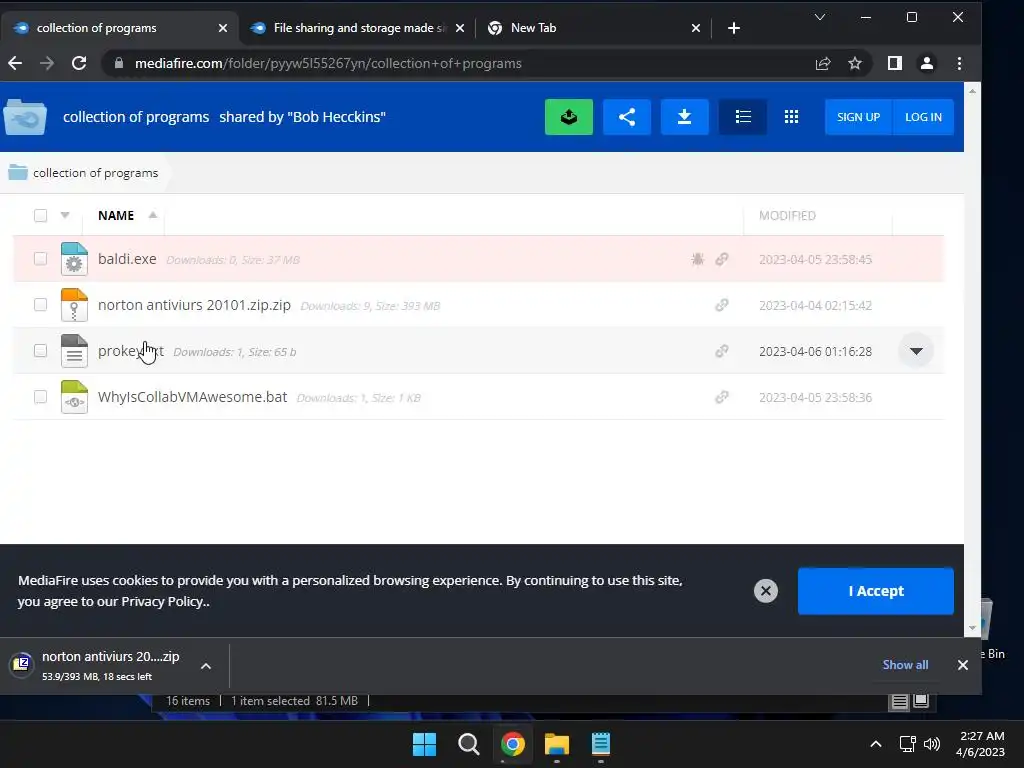
Task: Click the share folder icon button
Action: 627,117
